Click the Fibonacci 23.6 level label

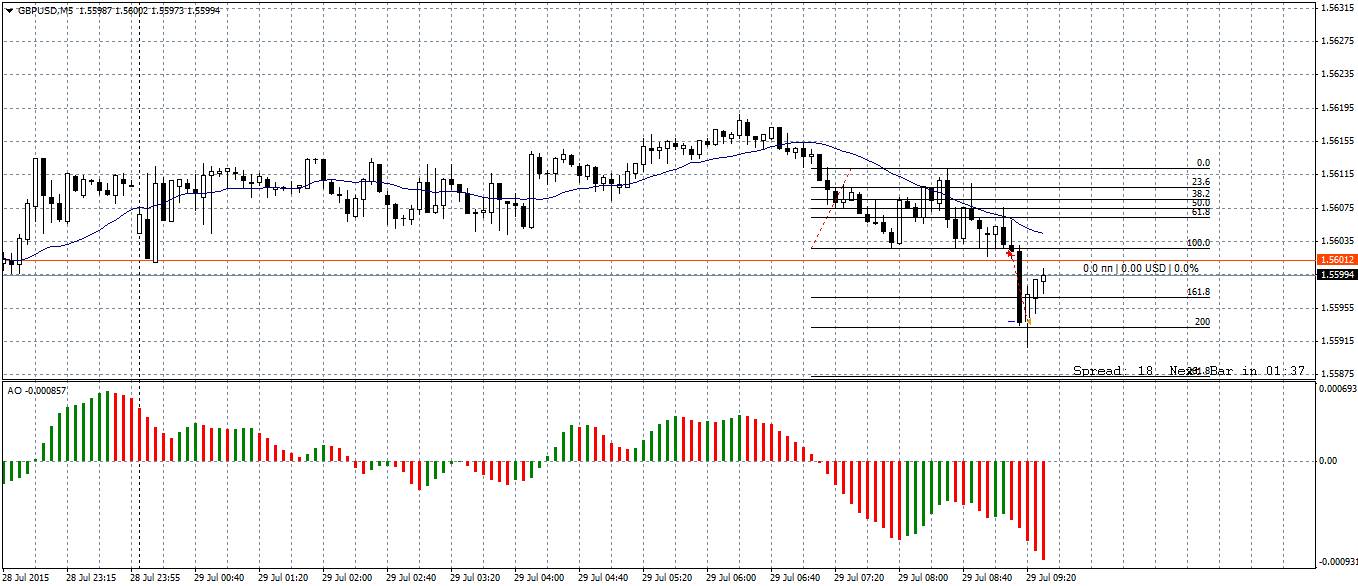[1201, 182]
